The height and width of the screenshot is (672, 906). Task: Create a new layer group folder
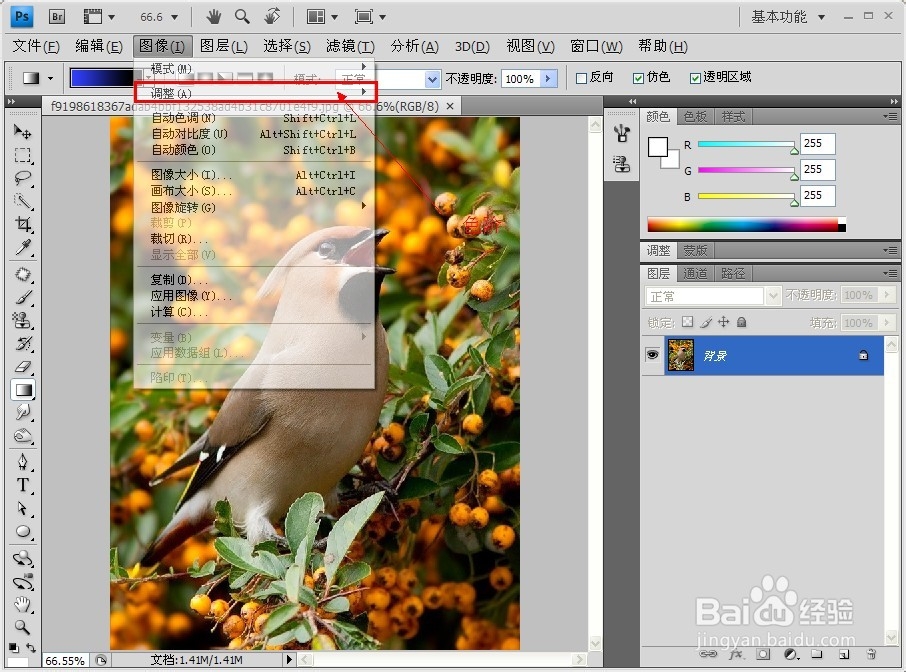pos(816,654)
